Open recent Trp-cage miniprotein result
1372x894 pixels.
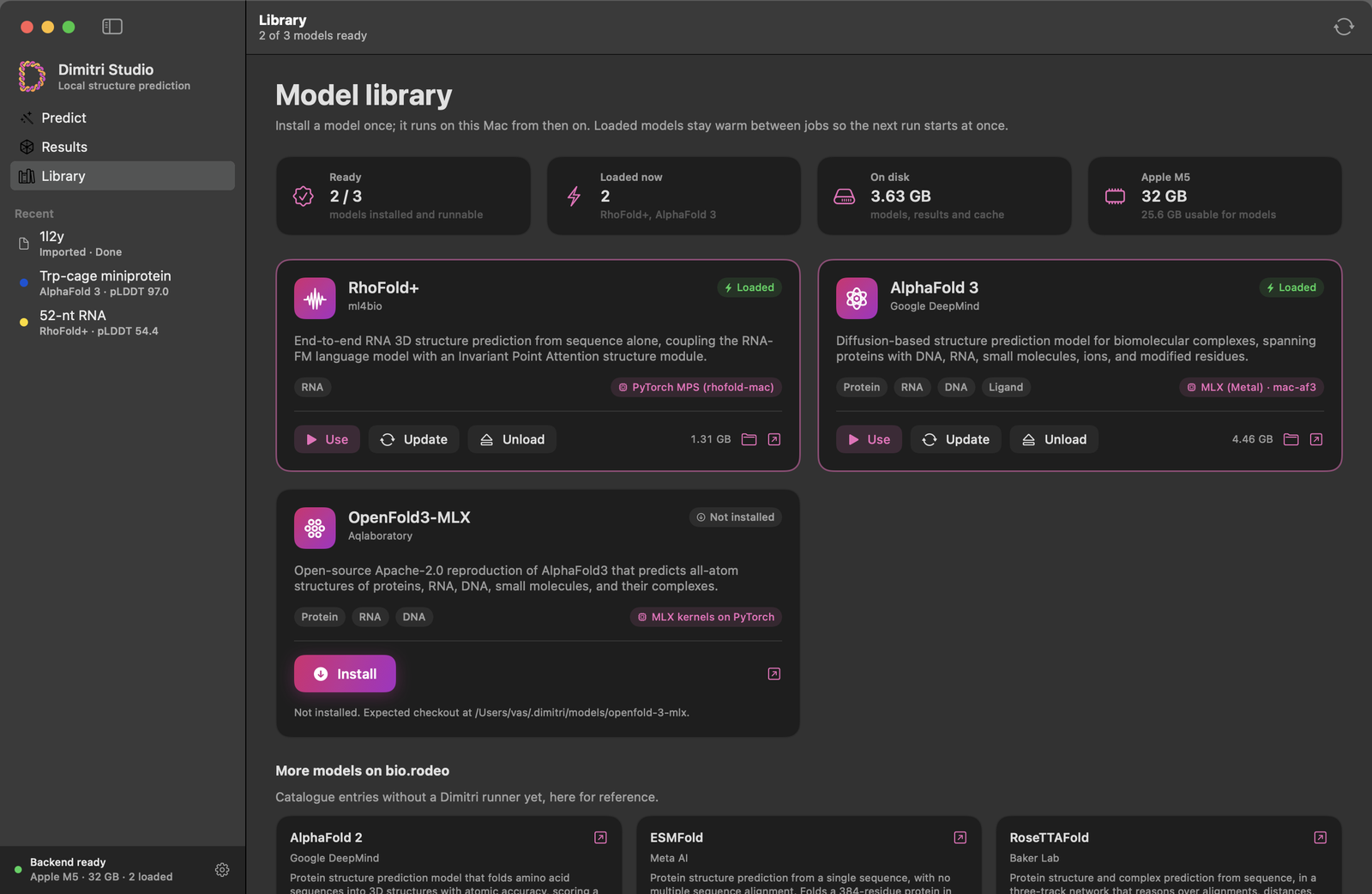pyautogui.click(x=123, y=283)
